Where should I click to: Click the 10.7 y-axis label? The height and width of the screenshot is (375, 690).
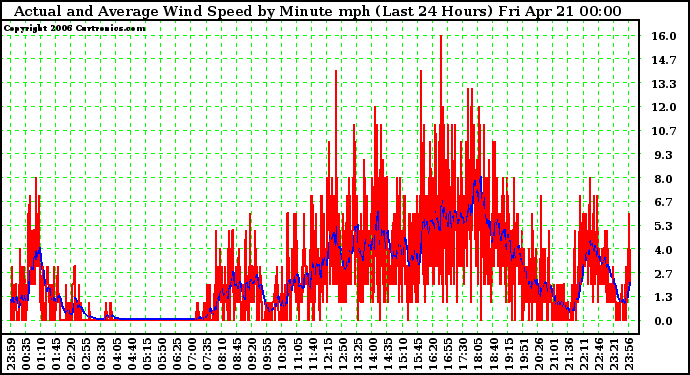pos(664,131)
